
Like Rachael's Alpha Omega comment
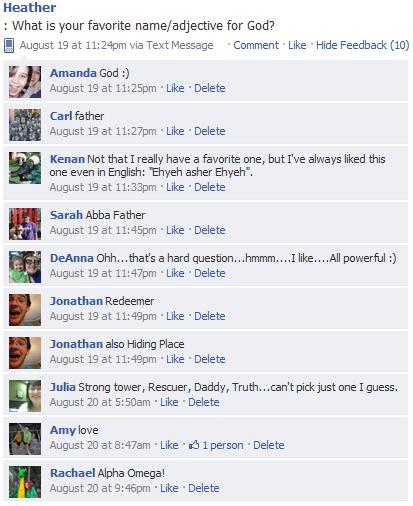(169, 488)
